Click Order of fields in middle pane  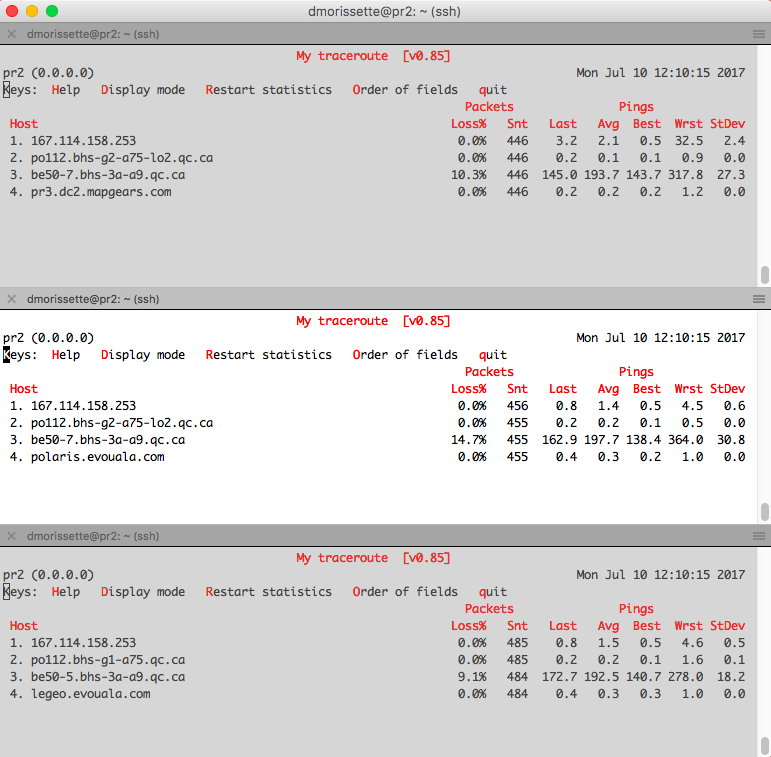[x=405, y=355]
